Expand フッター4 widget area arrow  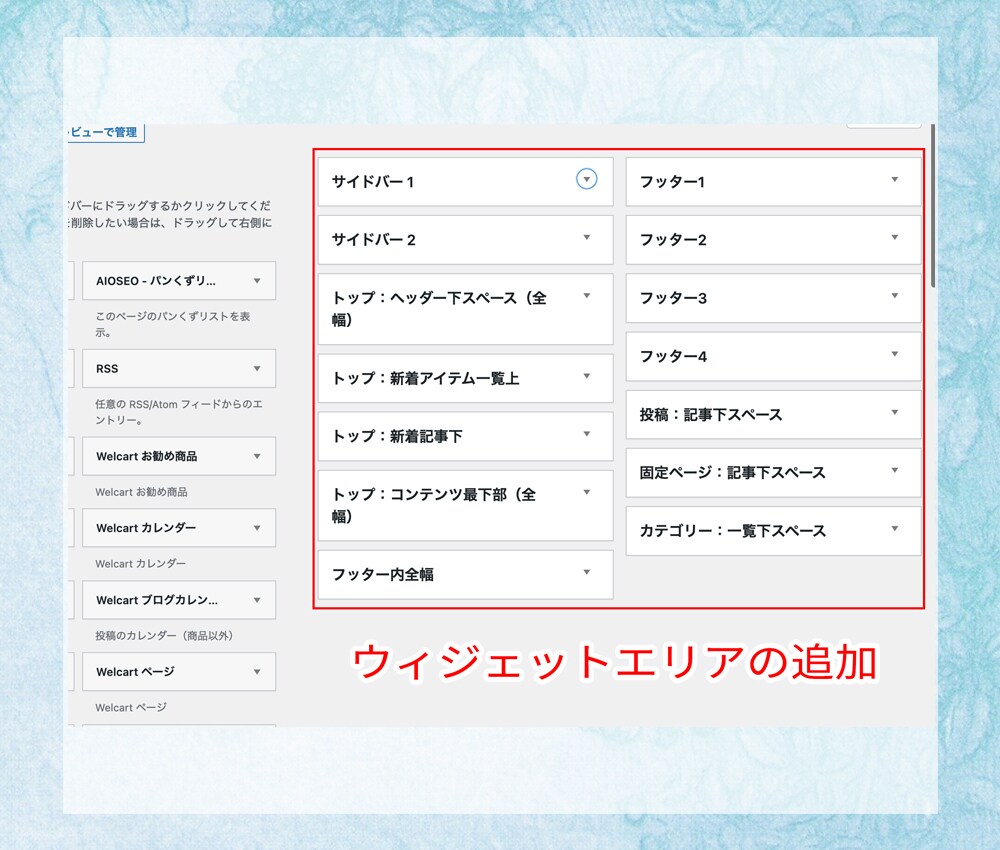(895, 354)
